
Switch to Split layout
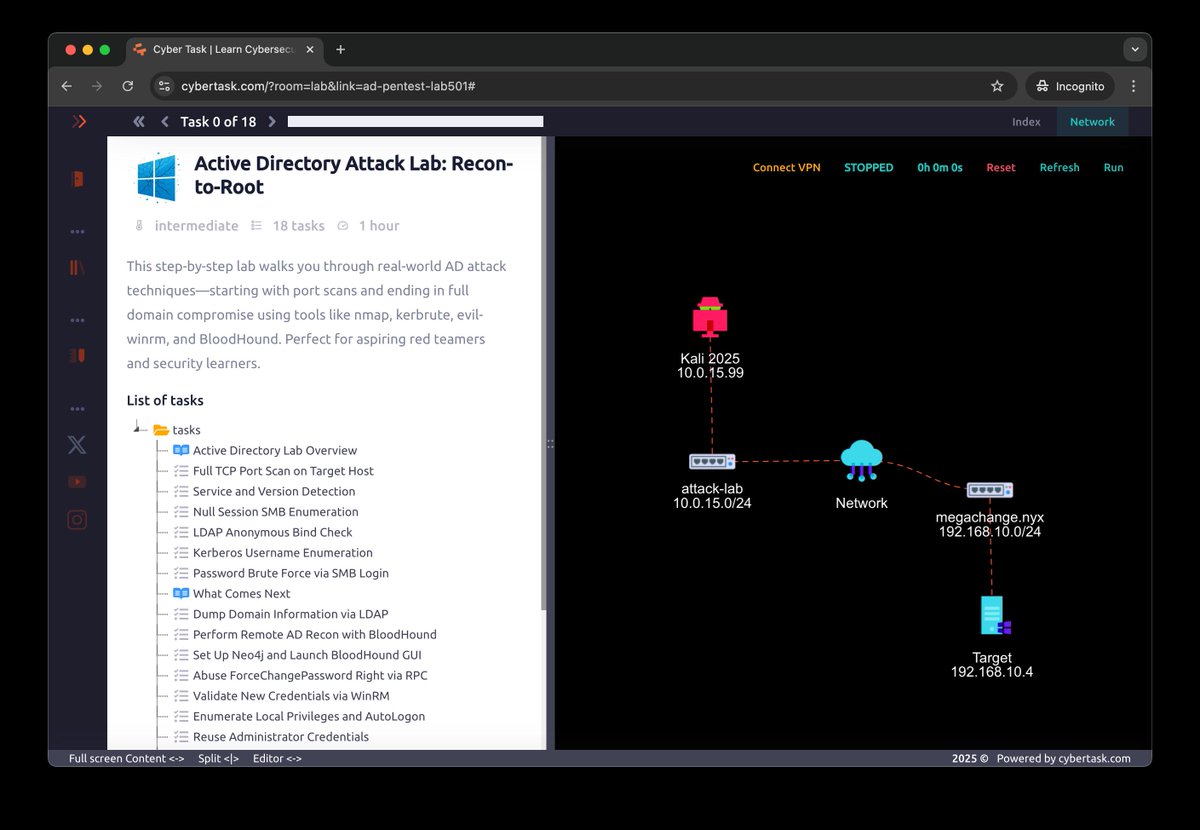point(218,759)
